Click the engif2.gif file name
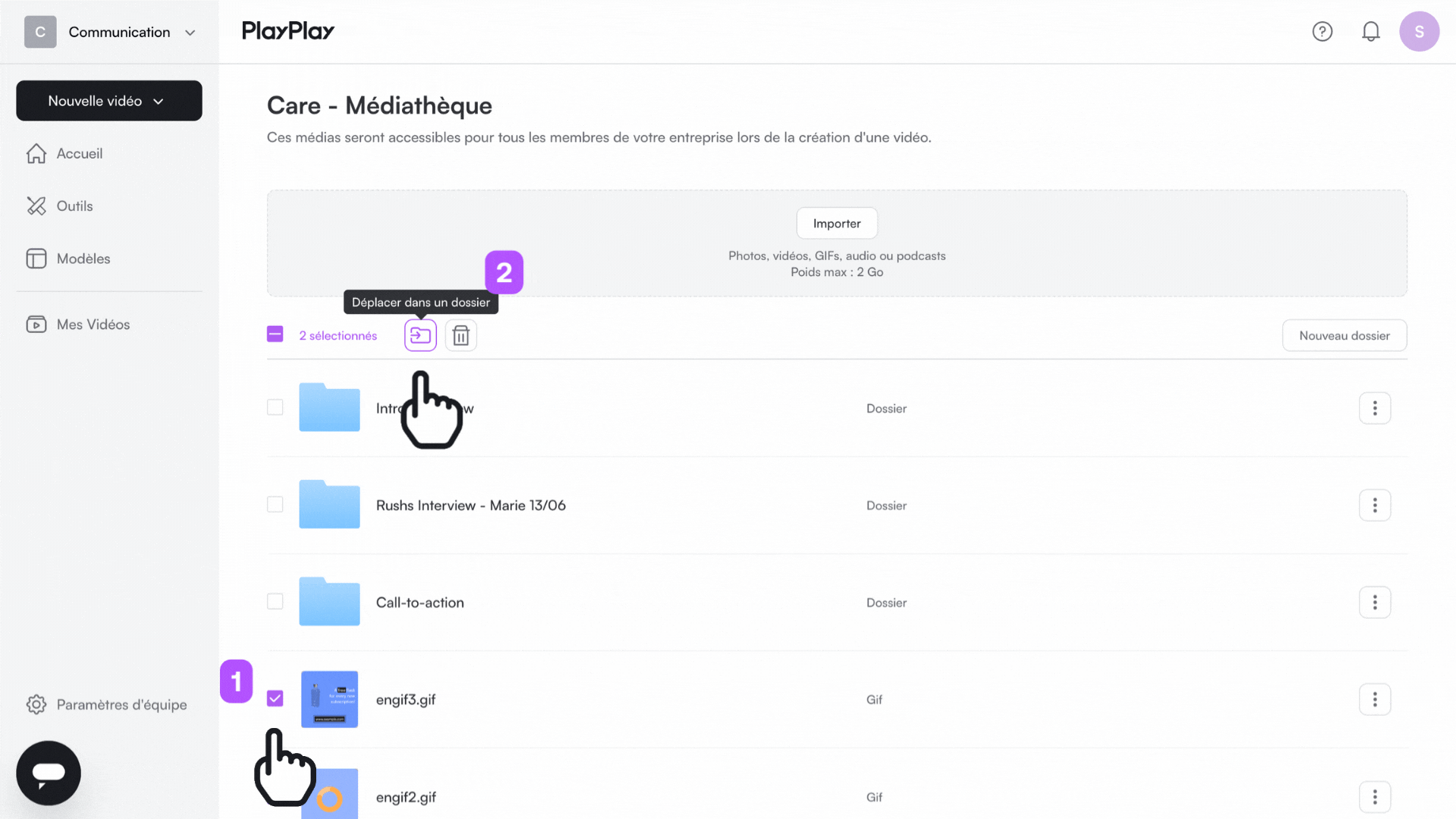1456x819 pixels. click(406, 797)
